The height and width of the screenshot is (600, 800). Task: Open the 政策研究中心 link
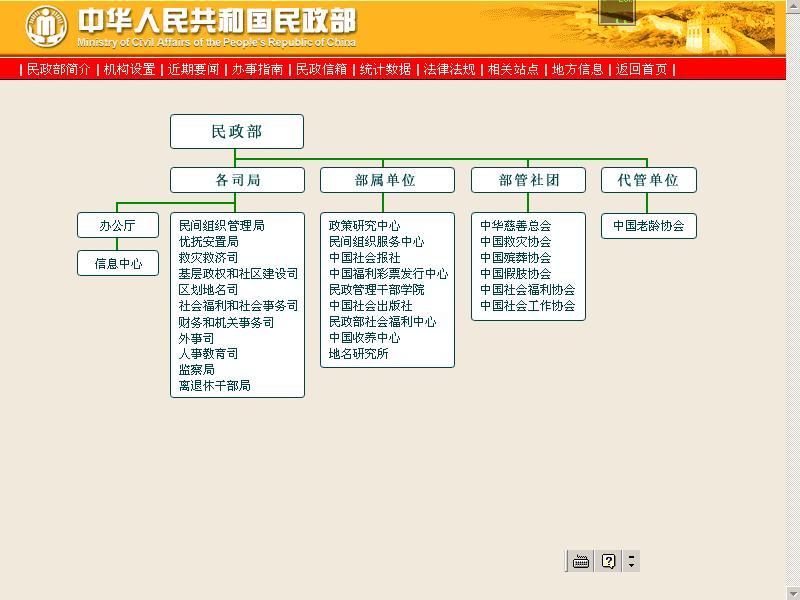click(x=364, y=226)
